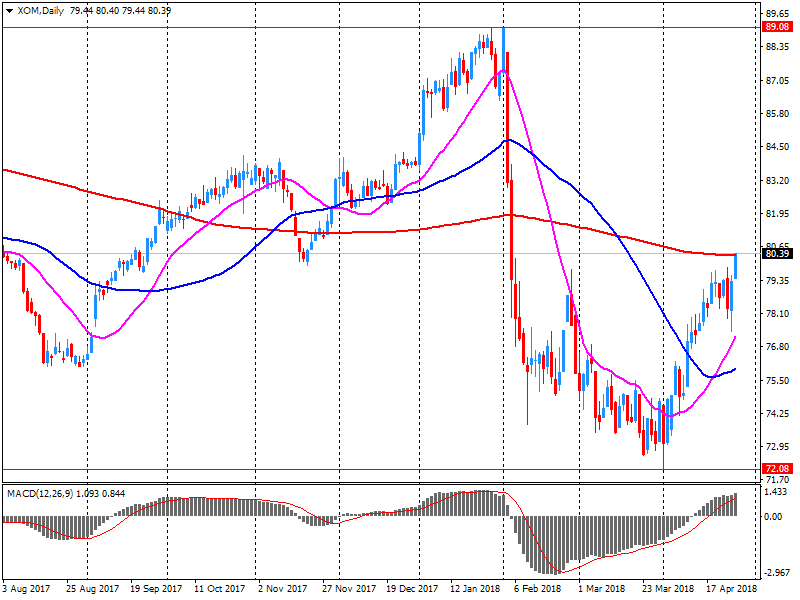The width and height of the screenshot is (800, 600).
Task: Click the 19 Sep 2017 date label
Action: (x=156, y=589)
